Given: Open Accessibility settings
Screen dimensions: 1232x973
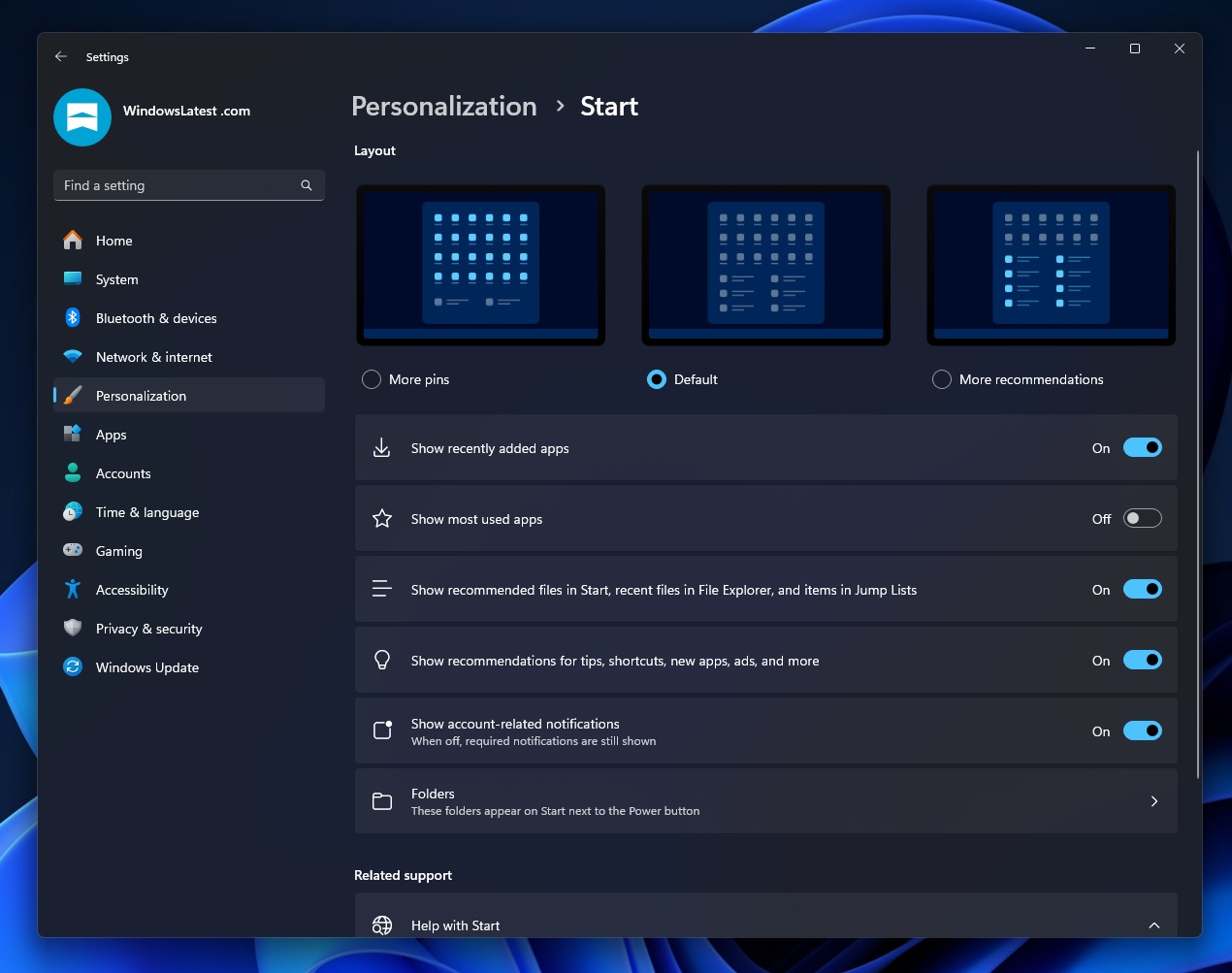Looking at the screenshot, I should point(189,590).
